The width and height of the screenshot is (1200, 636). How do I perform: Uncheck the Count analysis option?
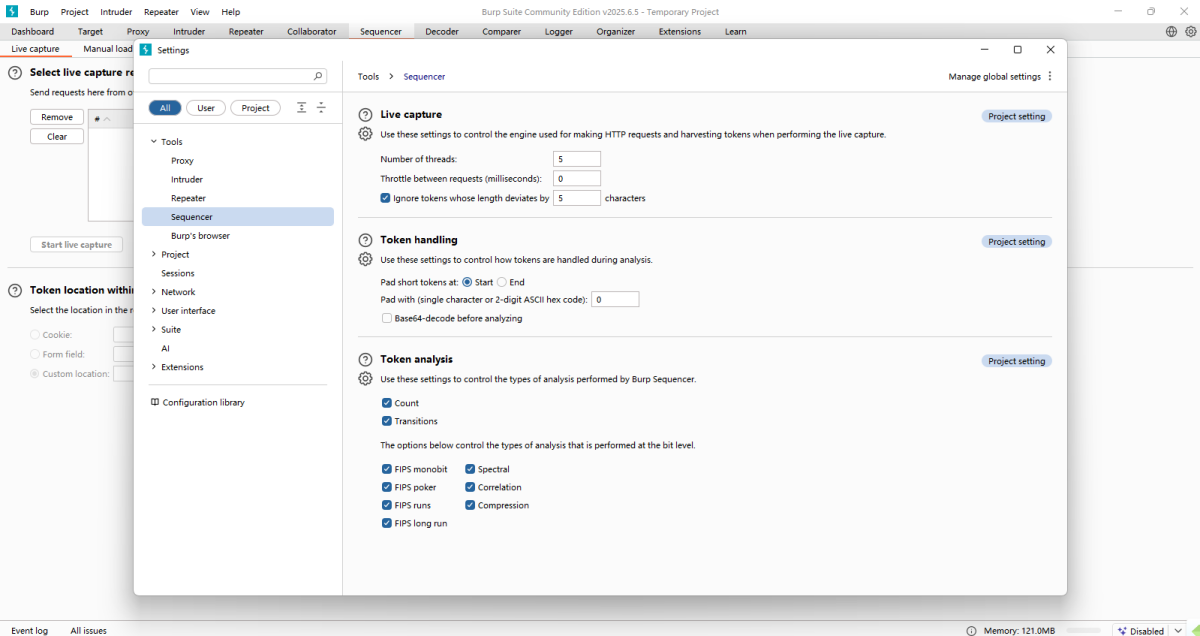pyautogui.click(x=386, y=402)
